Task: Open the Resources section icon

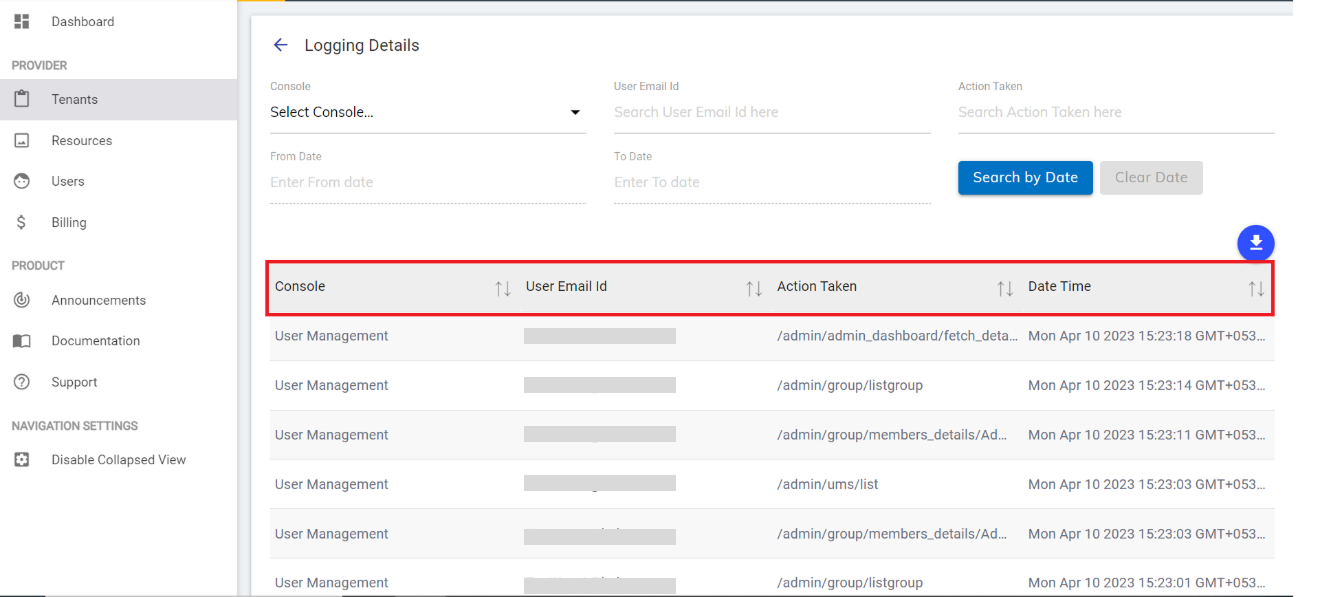Action: click(21, 139)
